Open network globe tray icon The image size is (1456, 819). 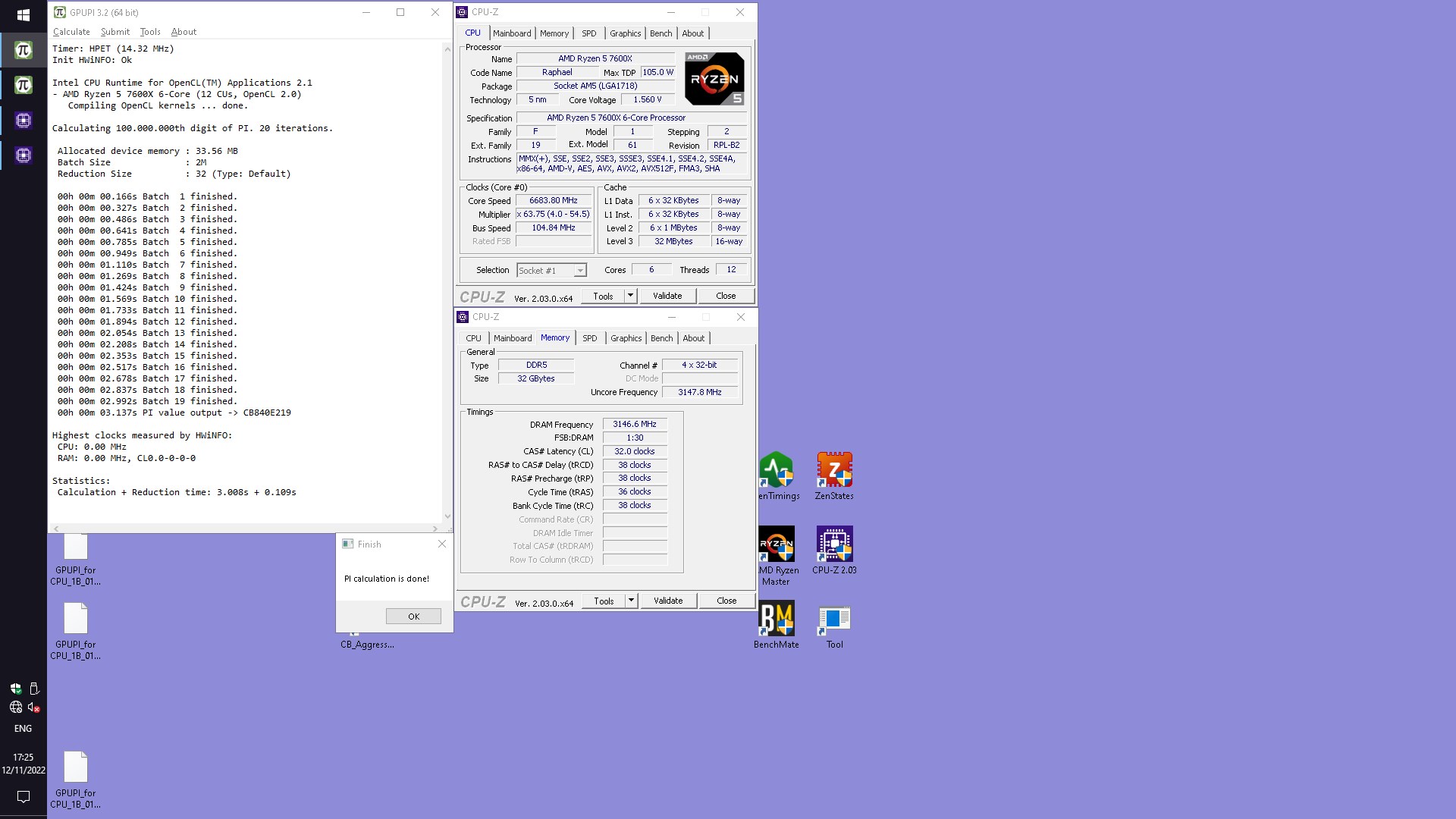pos(15,707)
